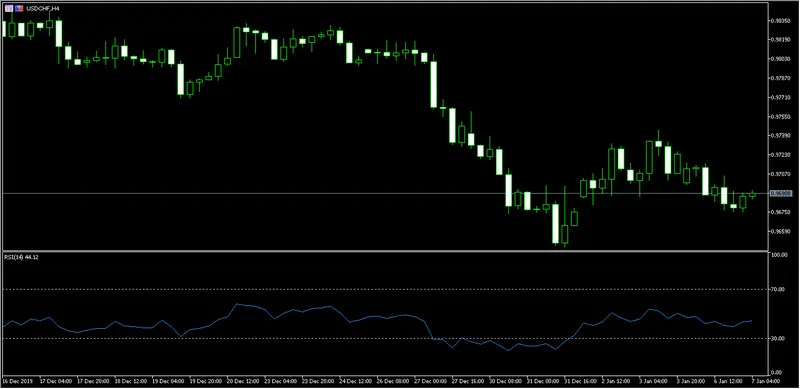This screenshot has height=389, width=800.
Task: Click the 20 Dec 12:00 time label
Action: click(243, 380)
